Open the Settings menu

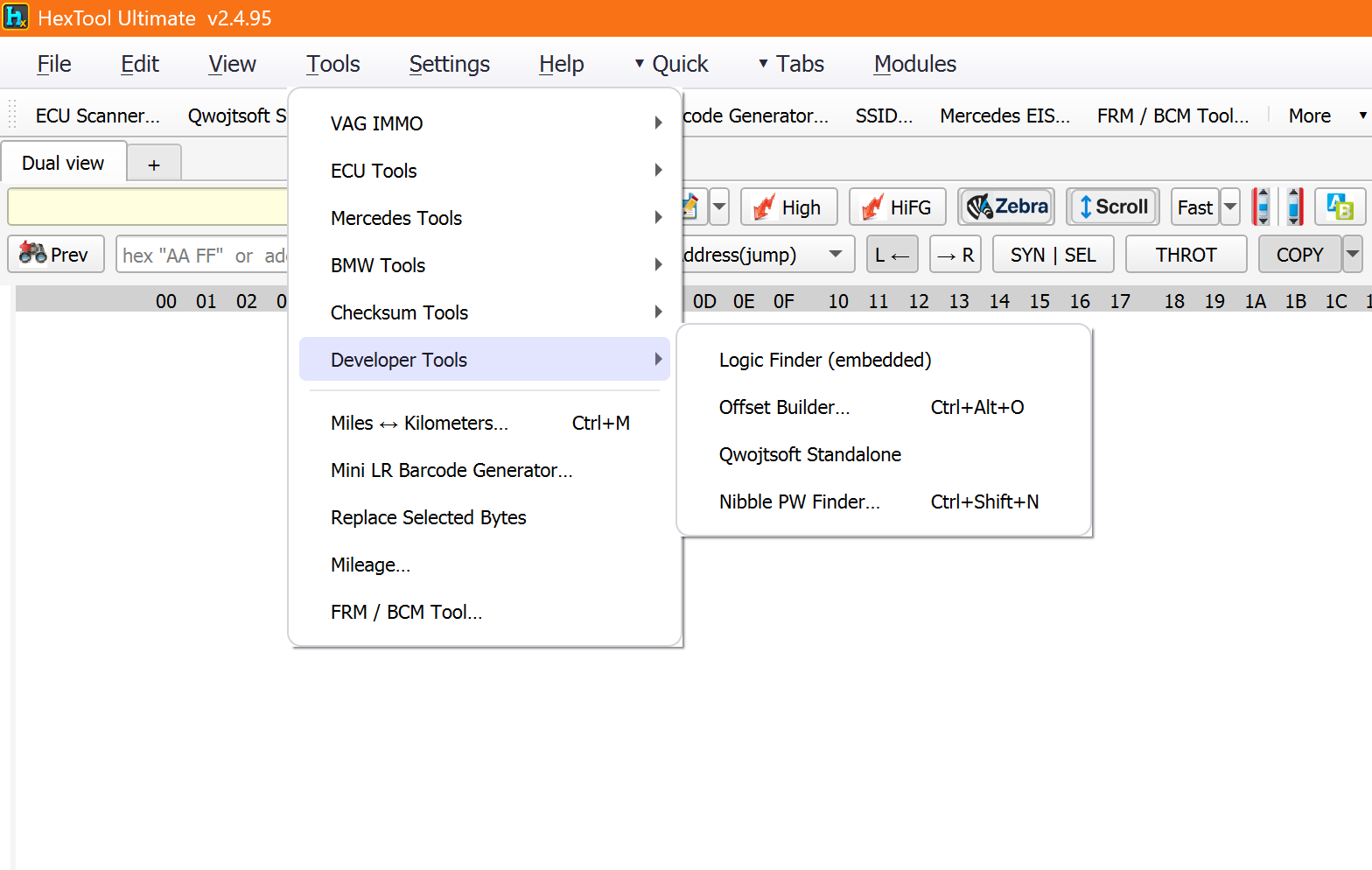[450, 64]
